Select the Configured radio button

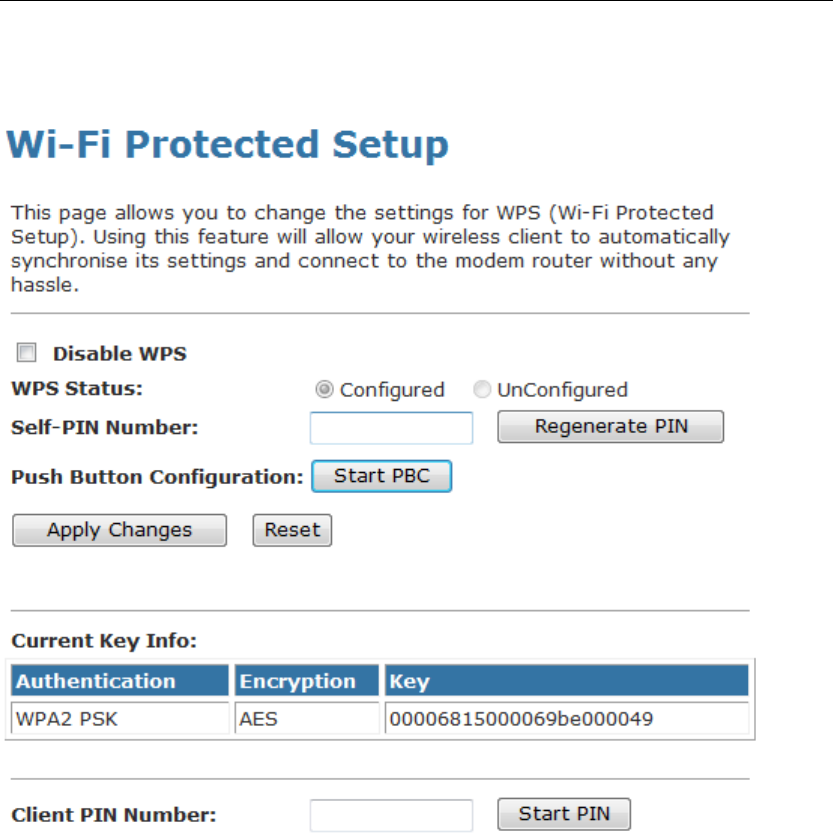coord(325,390)
